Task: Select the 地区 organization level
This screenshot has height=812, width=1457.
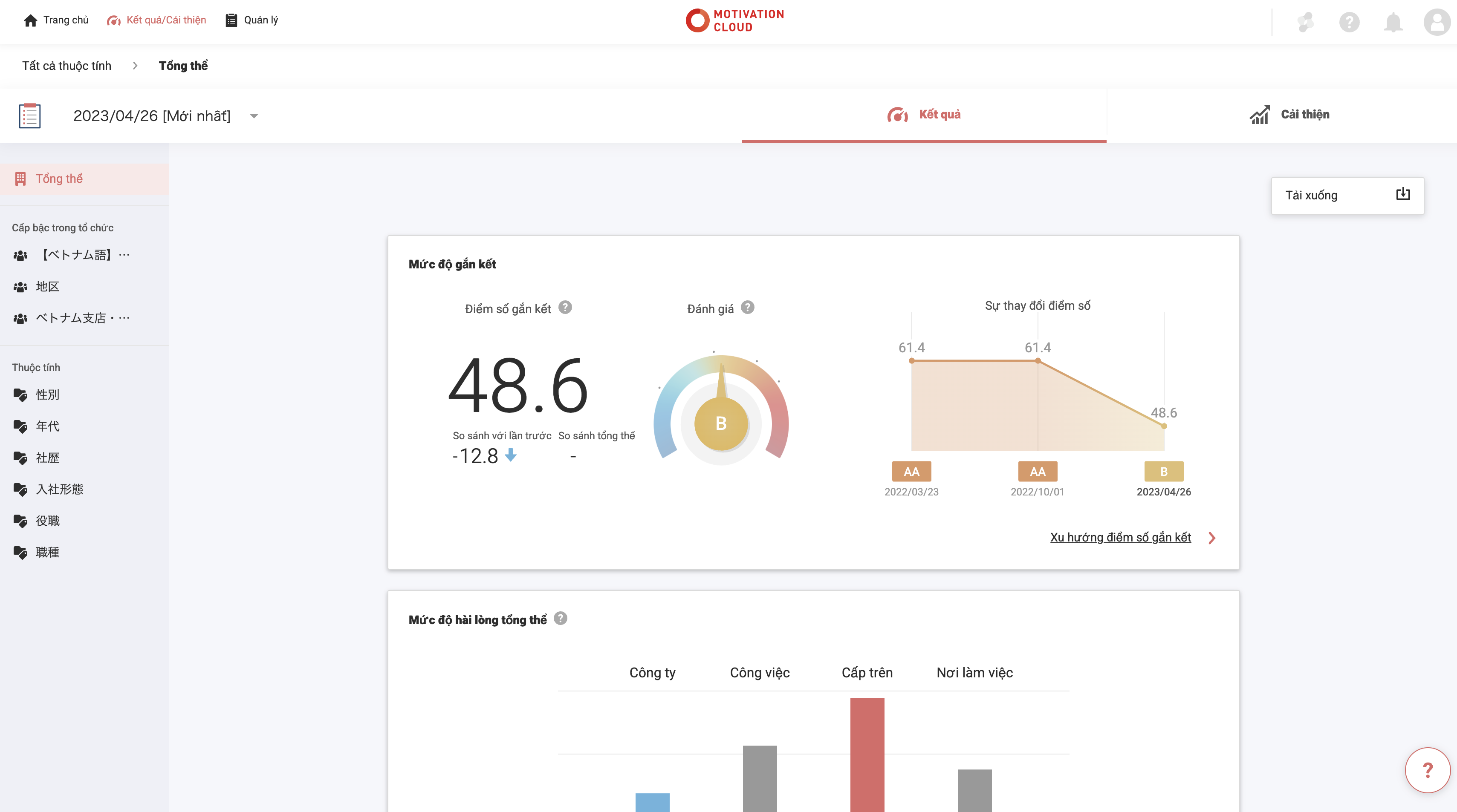Action: pos(47,287)
